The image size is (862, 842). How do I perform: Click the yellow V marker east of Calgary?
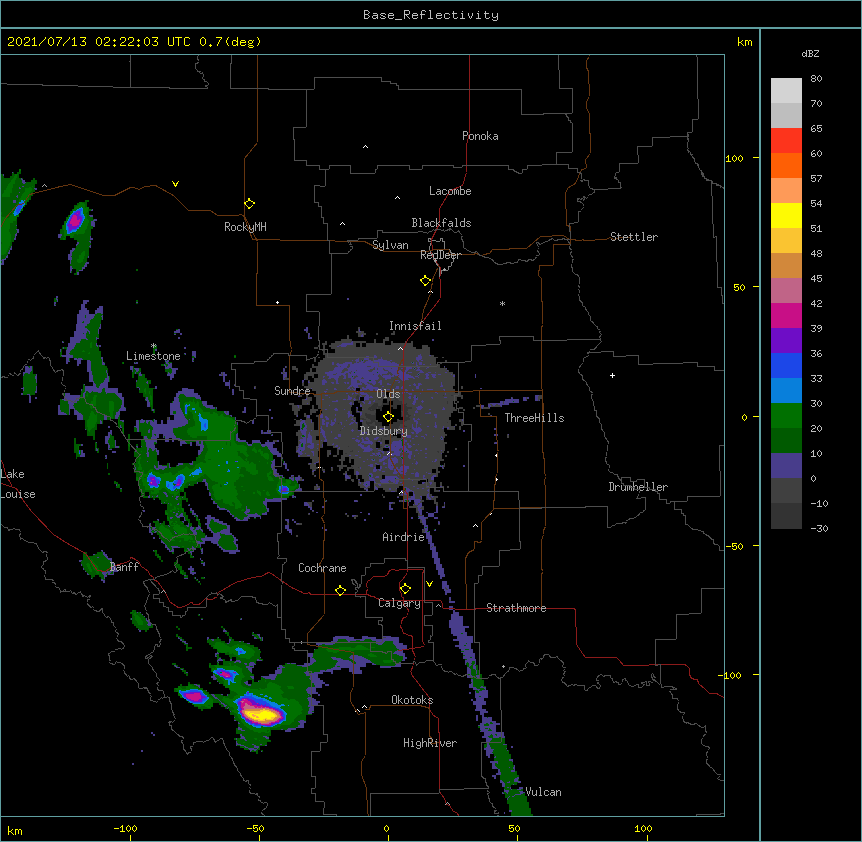[x=429, y=584]
